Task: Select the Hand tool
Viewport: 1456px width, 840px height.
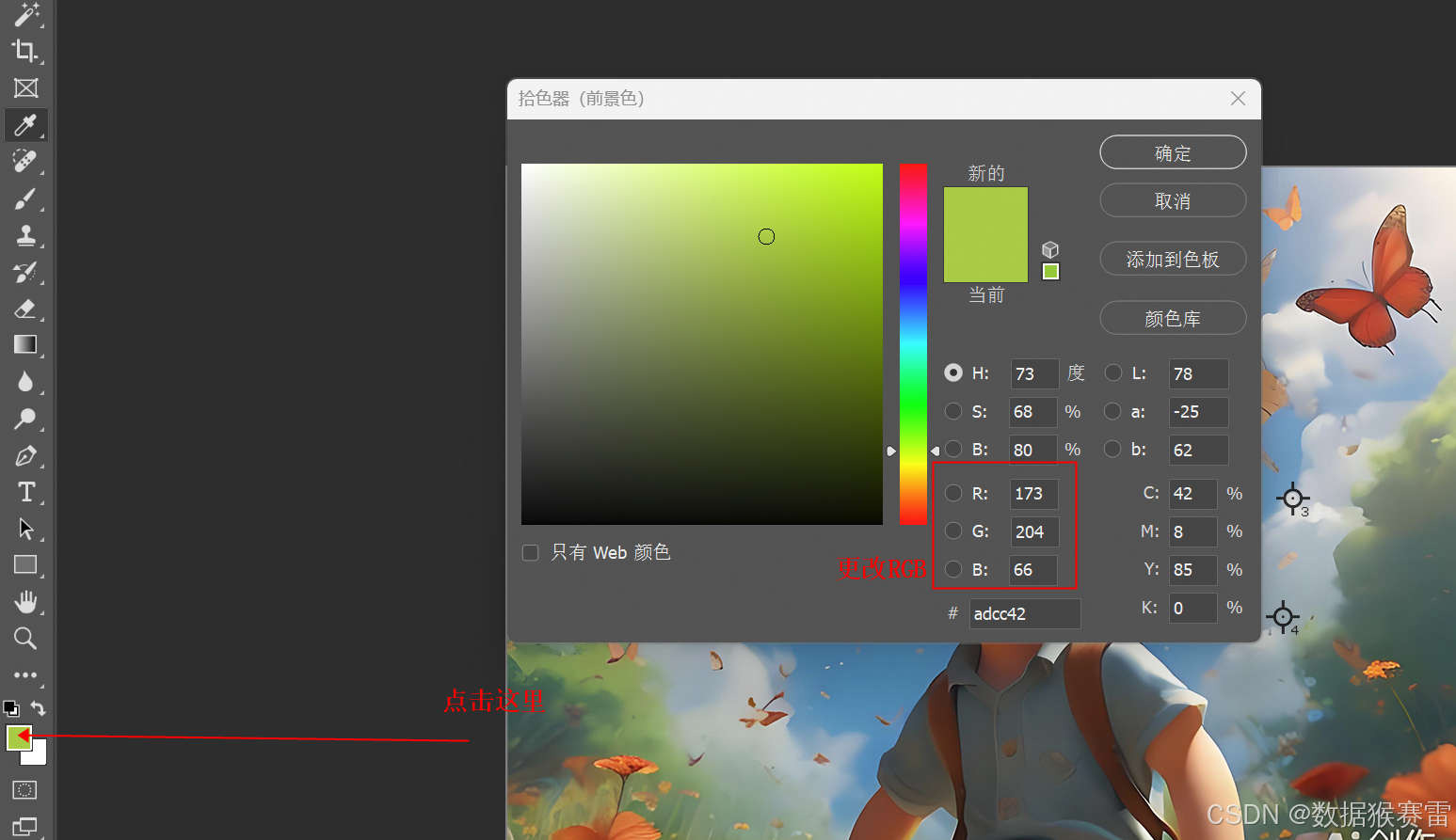Action: (25, 602)
